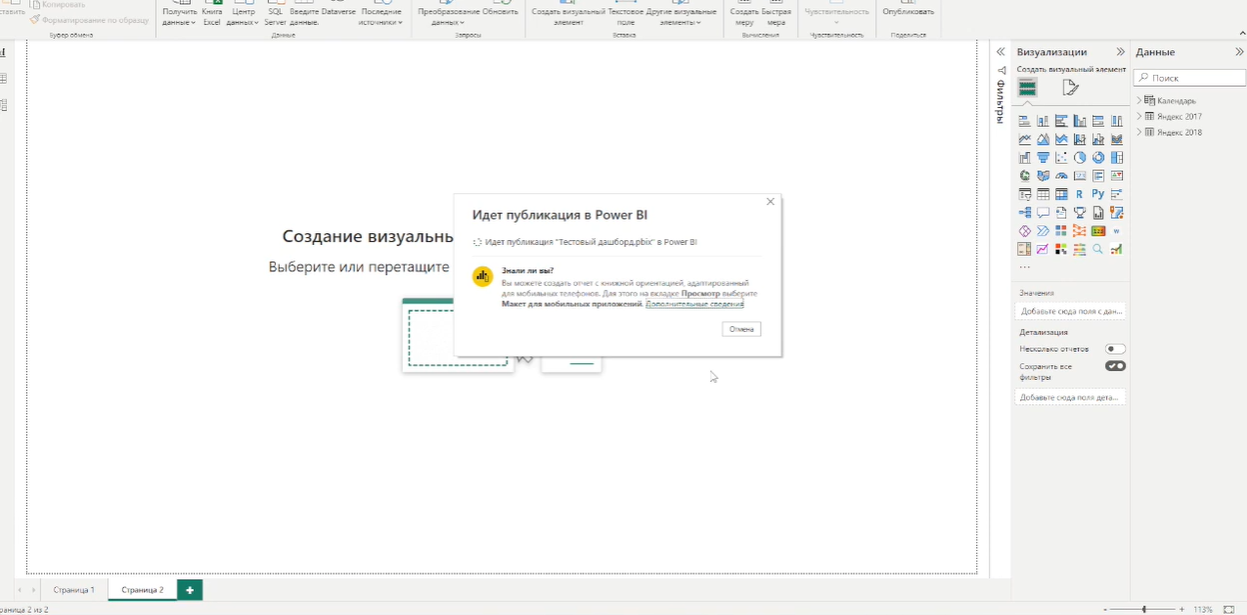Select the line chart visualization icon
Image resolution: width=1247 pixels, height=615 pixels.
pos(1024,138)
